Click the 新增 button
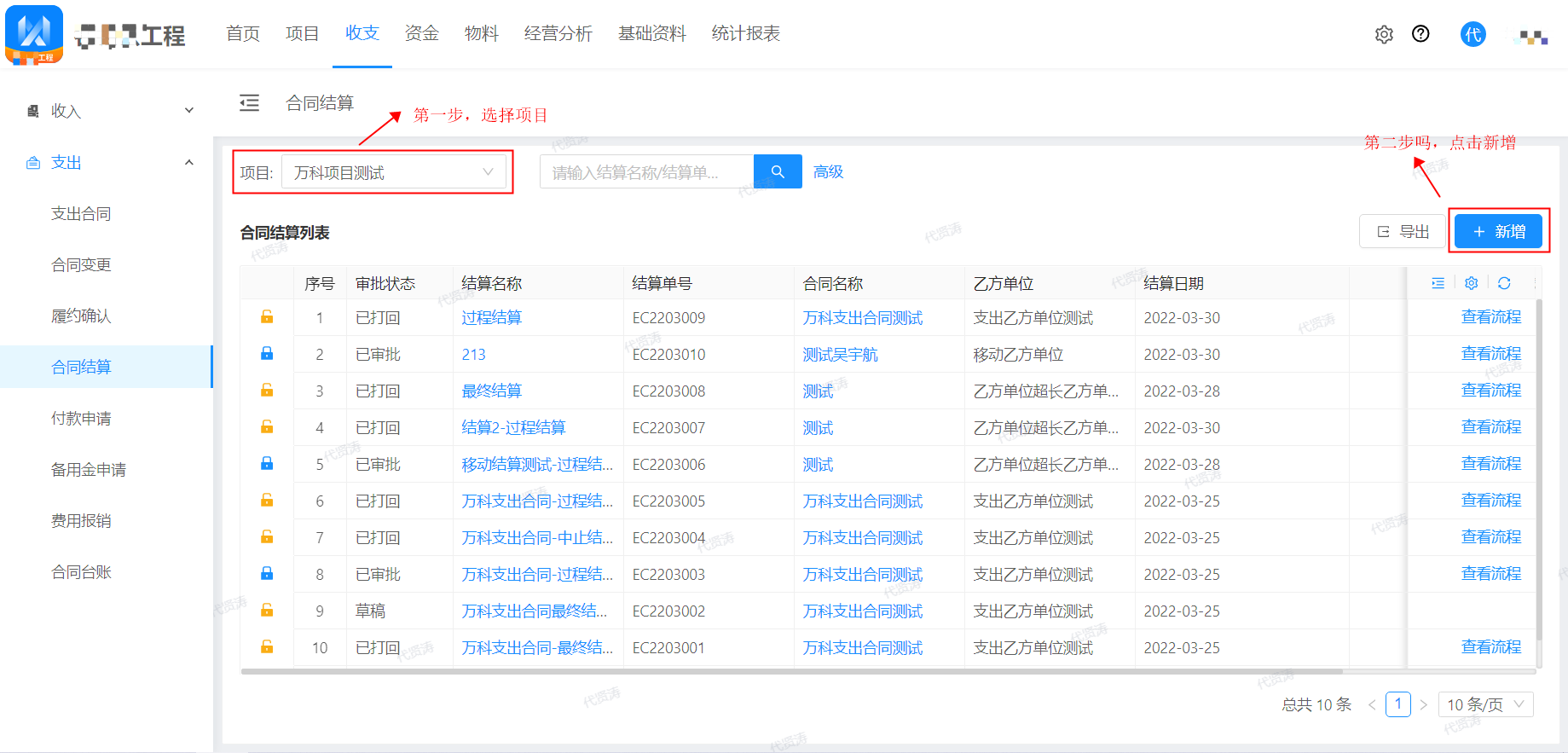This screenshot has height=753, width=1568. point(1498,231)
